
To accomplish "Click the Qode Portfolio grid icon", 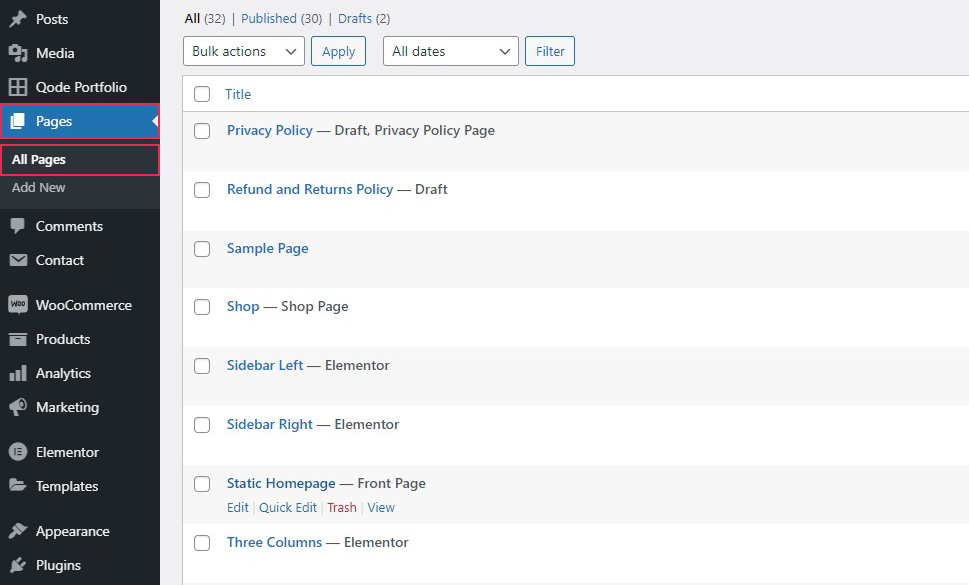I will click(18, 87).
